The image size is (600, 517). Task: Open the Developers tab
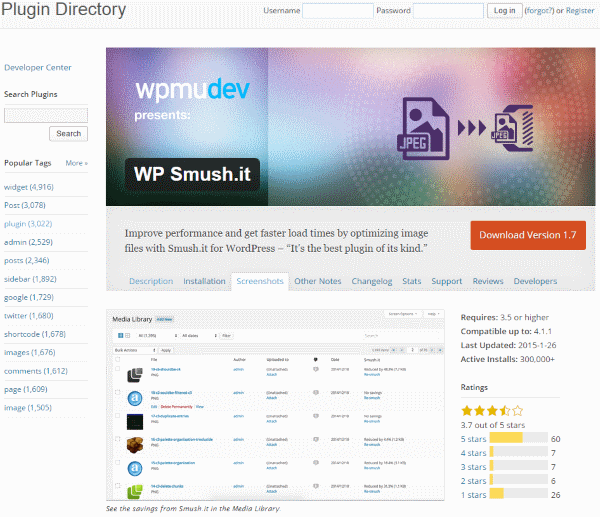point(535,281)
